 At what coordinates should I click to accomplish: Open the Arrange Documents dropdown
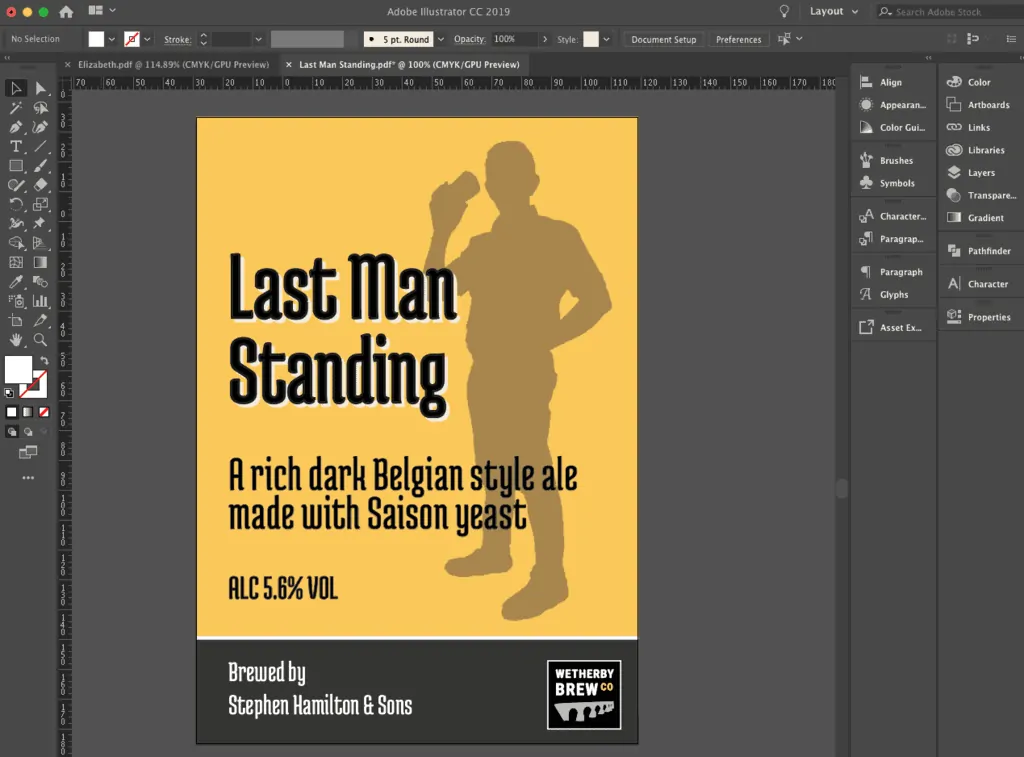pos(103,10)
